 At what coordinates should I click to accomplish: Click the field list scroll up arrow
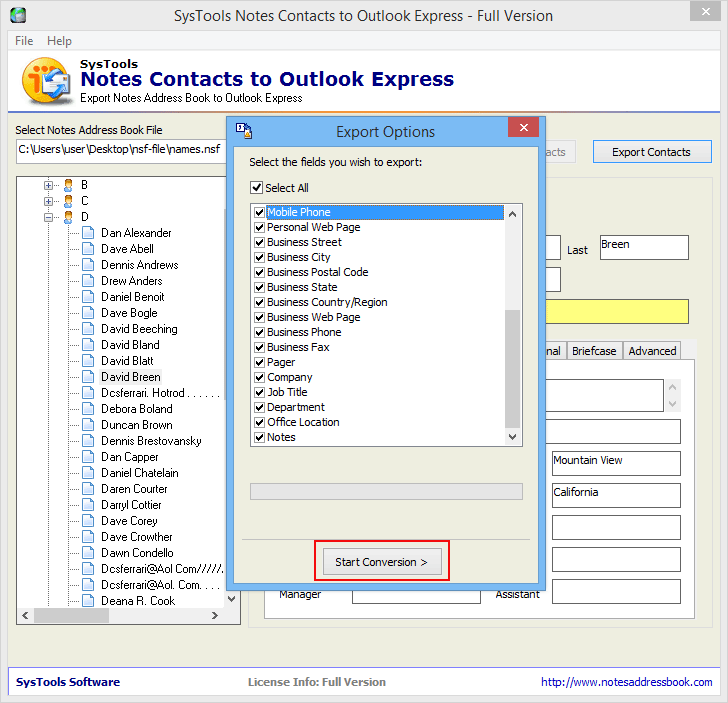[513, 214]
